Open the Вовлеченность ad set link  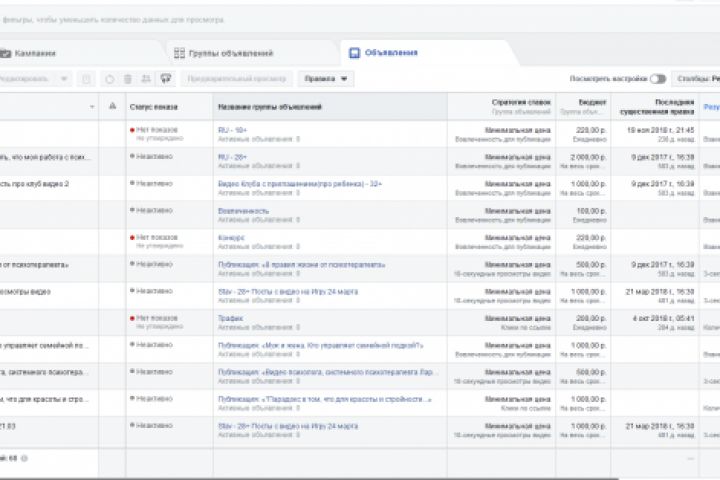click(243, 211)
